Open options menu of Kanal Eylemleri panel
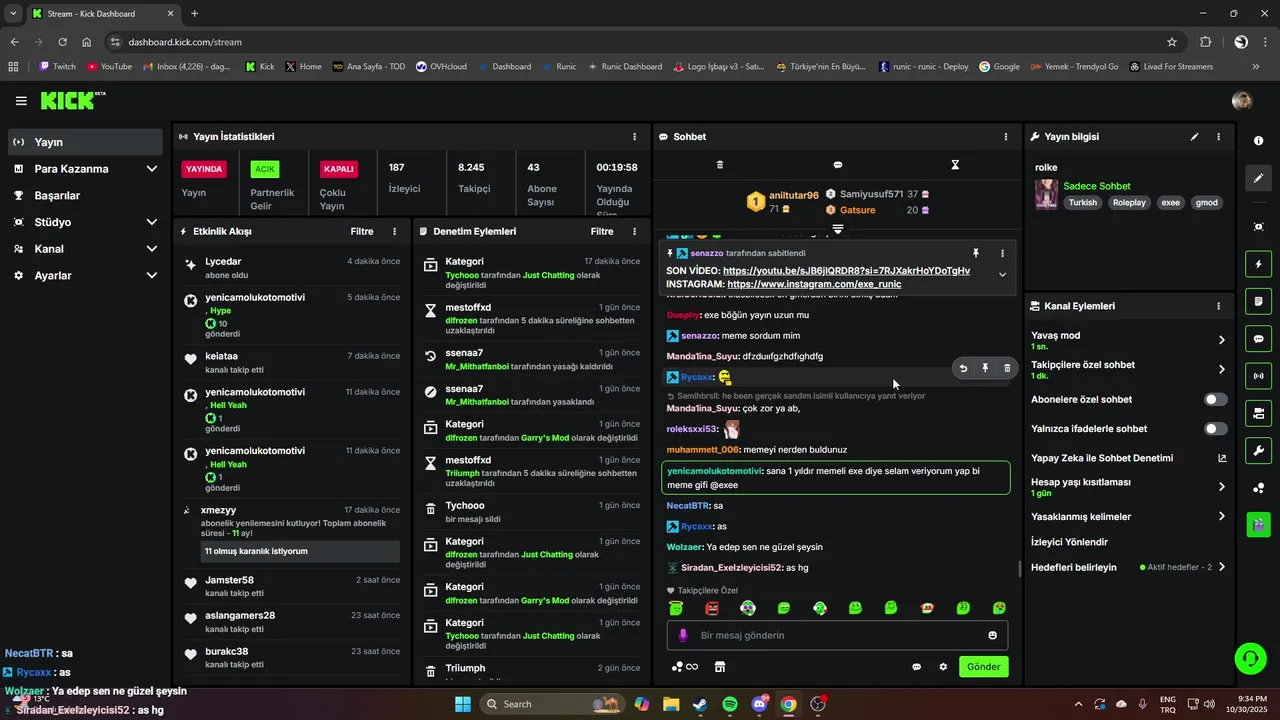The image size is (1280, 720). click(x=1218, y=306)
